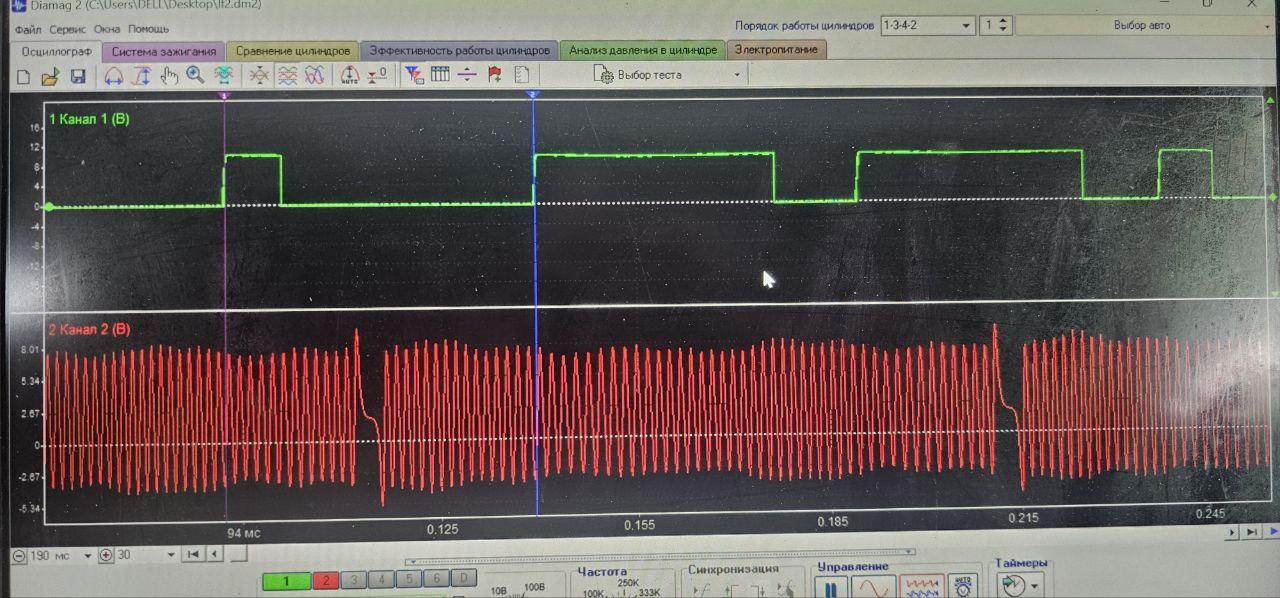Click the red flag marker icon
This screenshot has height=598, width=1280.
pyautogui.click(x=494, y=75)
